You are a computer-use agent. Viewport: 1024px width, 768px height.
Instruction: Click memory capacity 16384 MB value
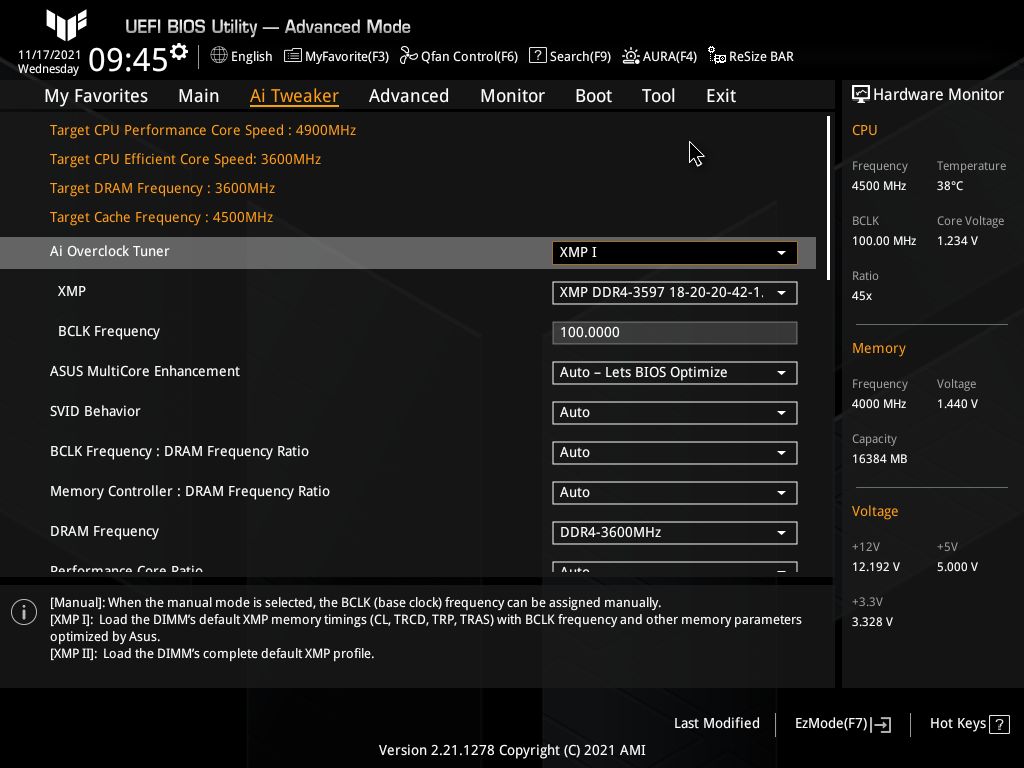pos(879,459)
